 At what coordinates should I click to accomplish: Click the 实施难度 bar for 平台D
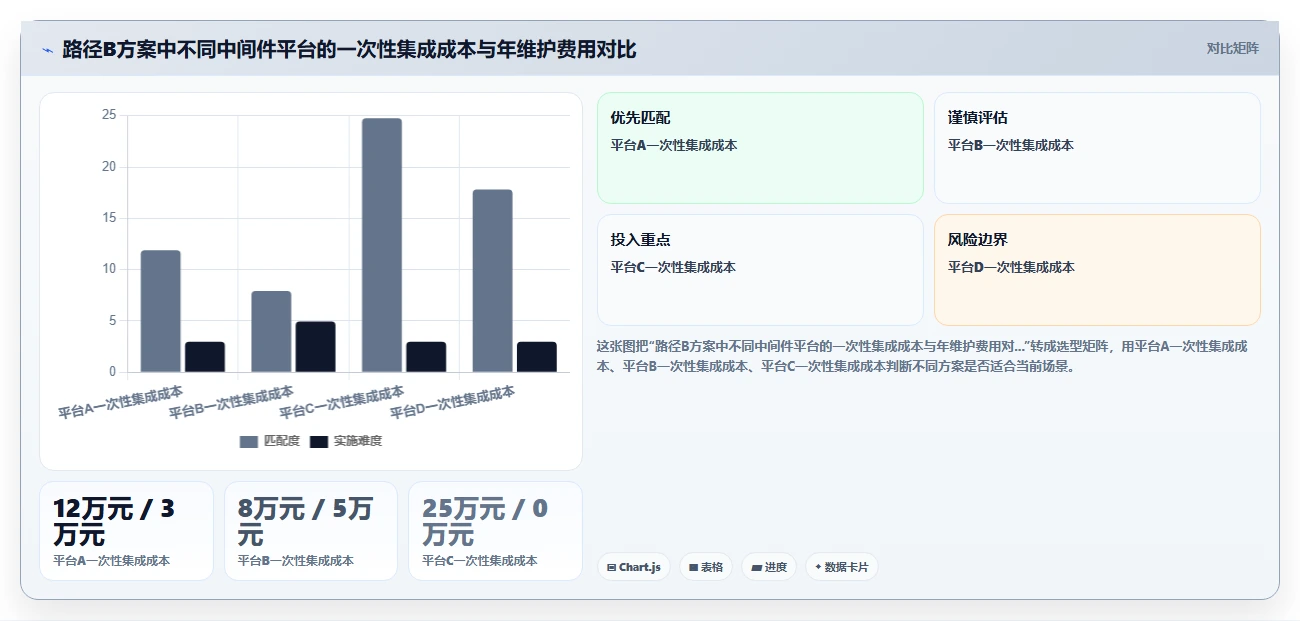[537, 357]
